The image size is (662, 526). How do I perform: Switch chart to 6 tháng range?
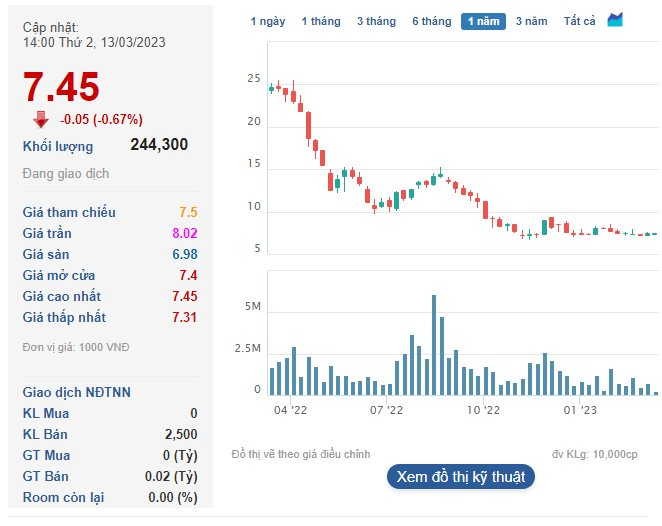(431, 21)
